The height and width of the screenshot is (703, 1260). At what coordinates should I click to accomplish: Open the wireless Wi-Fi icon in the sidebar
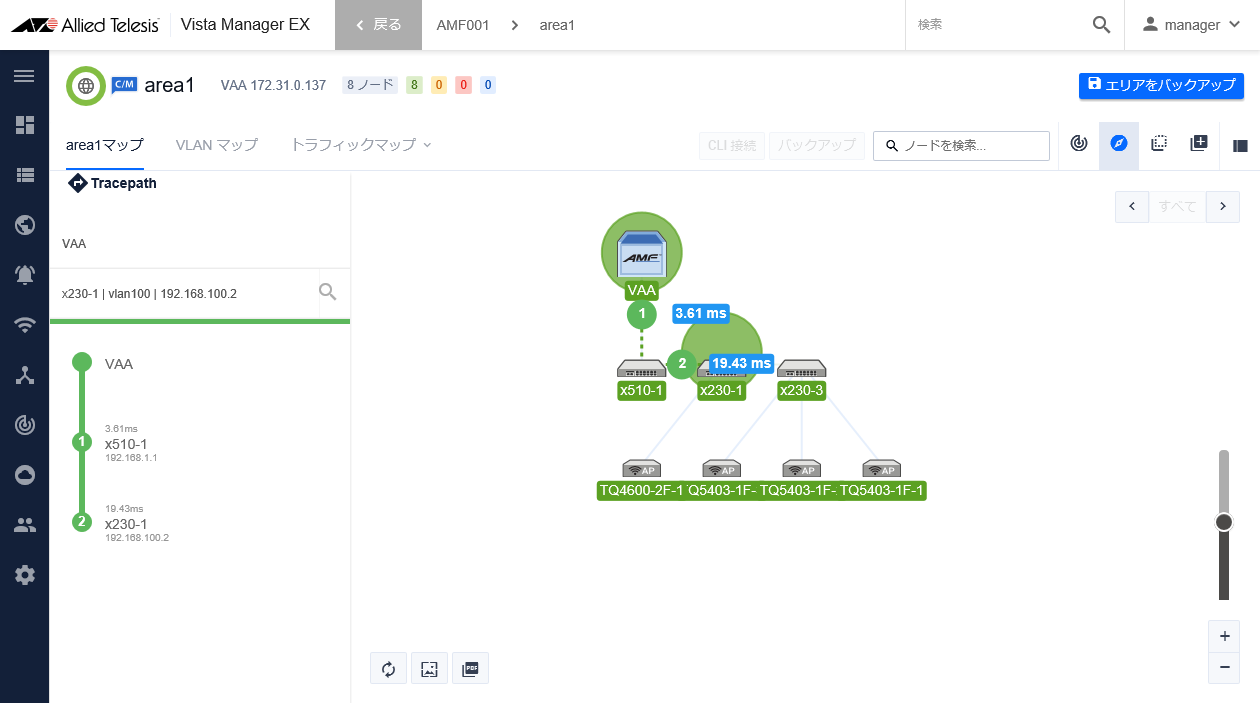[24, 324]
